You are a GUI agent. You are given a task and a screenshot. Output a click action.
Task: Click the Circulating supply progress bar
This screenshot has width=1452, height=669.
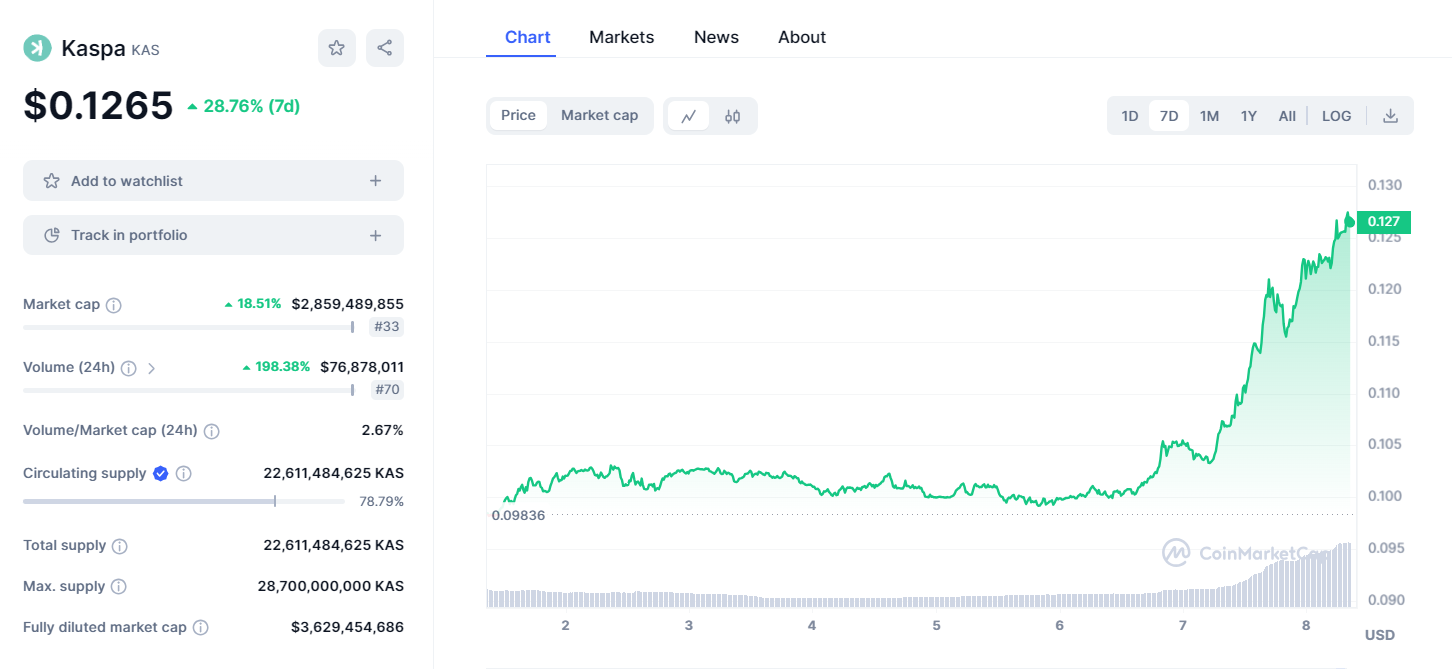tap(184, 501)
